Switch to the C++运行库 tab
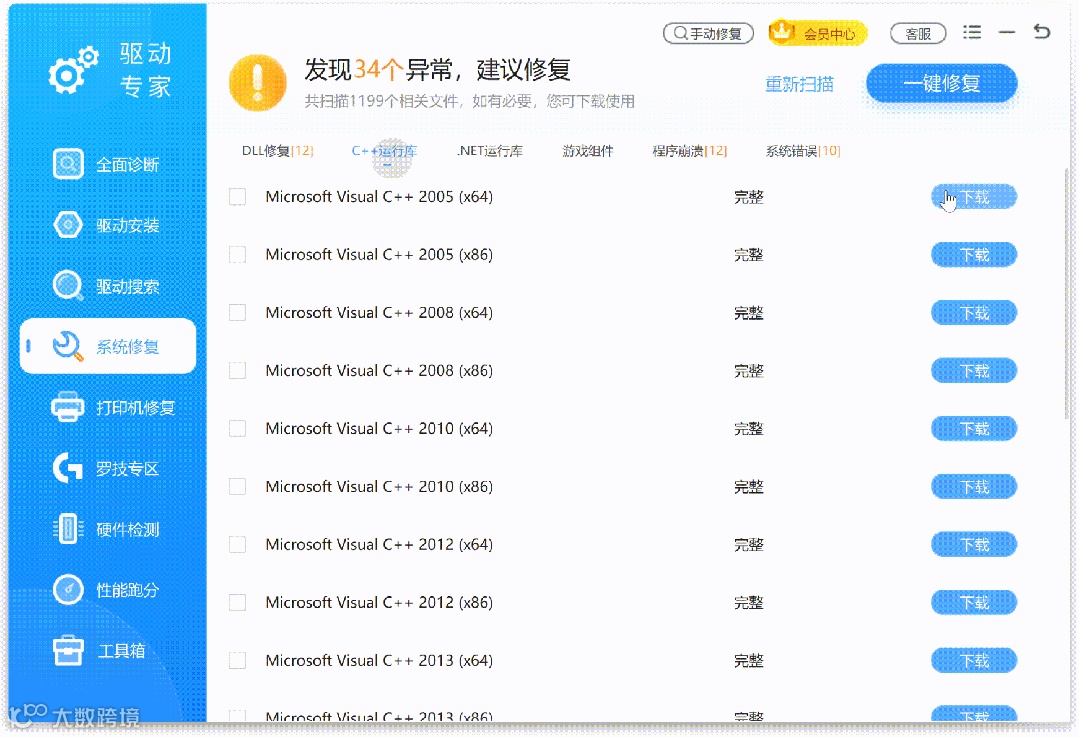Viewport: 1079px width, 737px height. coord(384,151)
